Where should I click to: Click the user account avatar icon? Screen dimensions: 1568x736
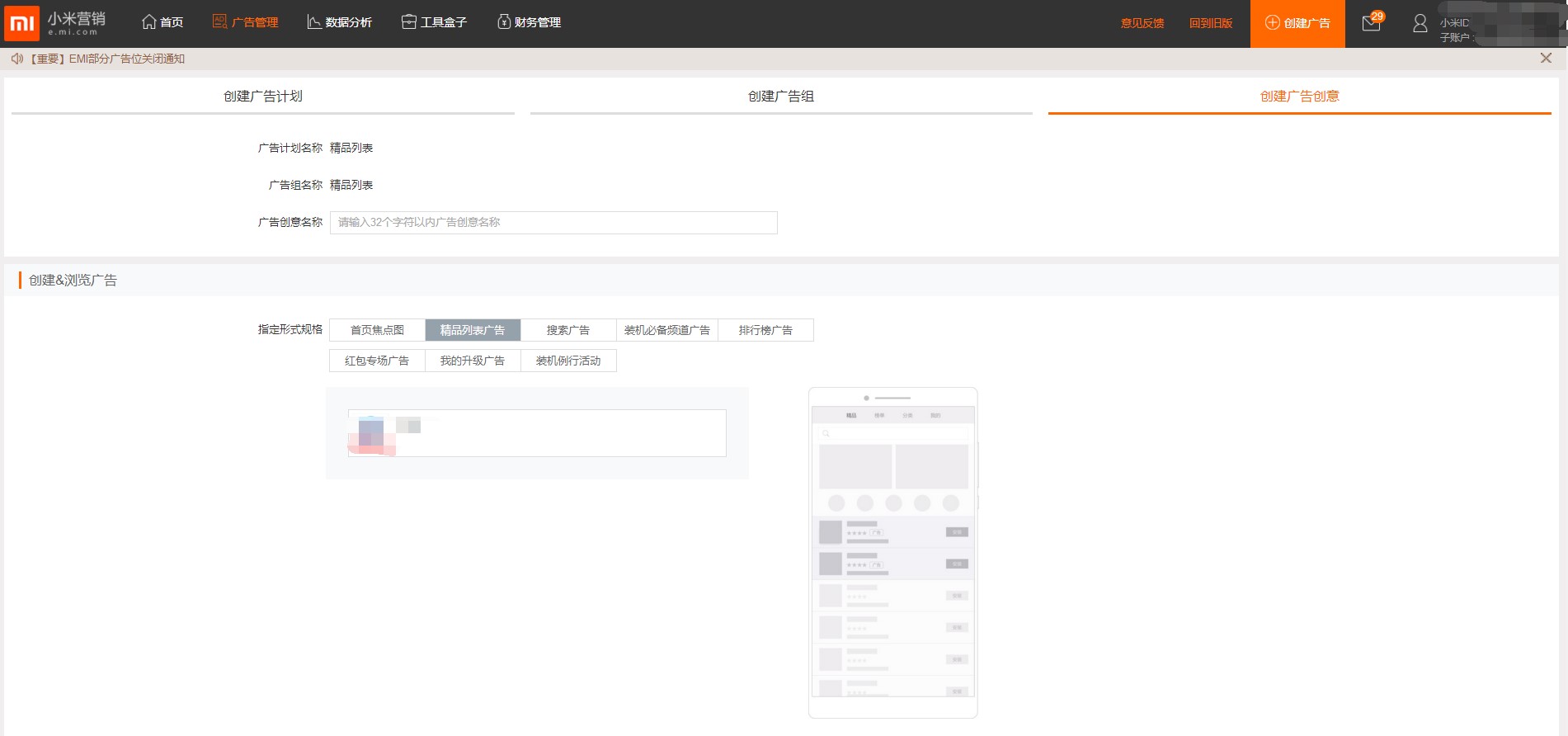point(1420,24)
